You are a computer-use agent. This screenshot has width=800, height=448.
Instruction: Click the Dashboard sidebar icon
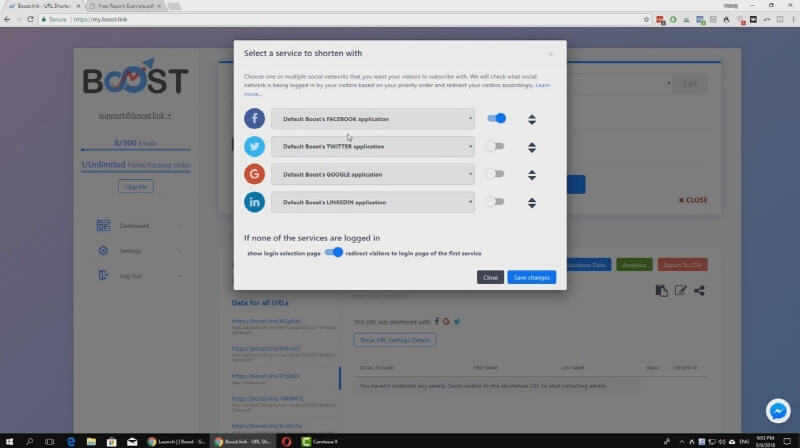[103, 226]
